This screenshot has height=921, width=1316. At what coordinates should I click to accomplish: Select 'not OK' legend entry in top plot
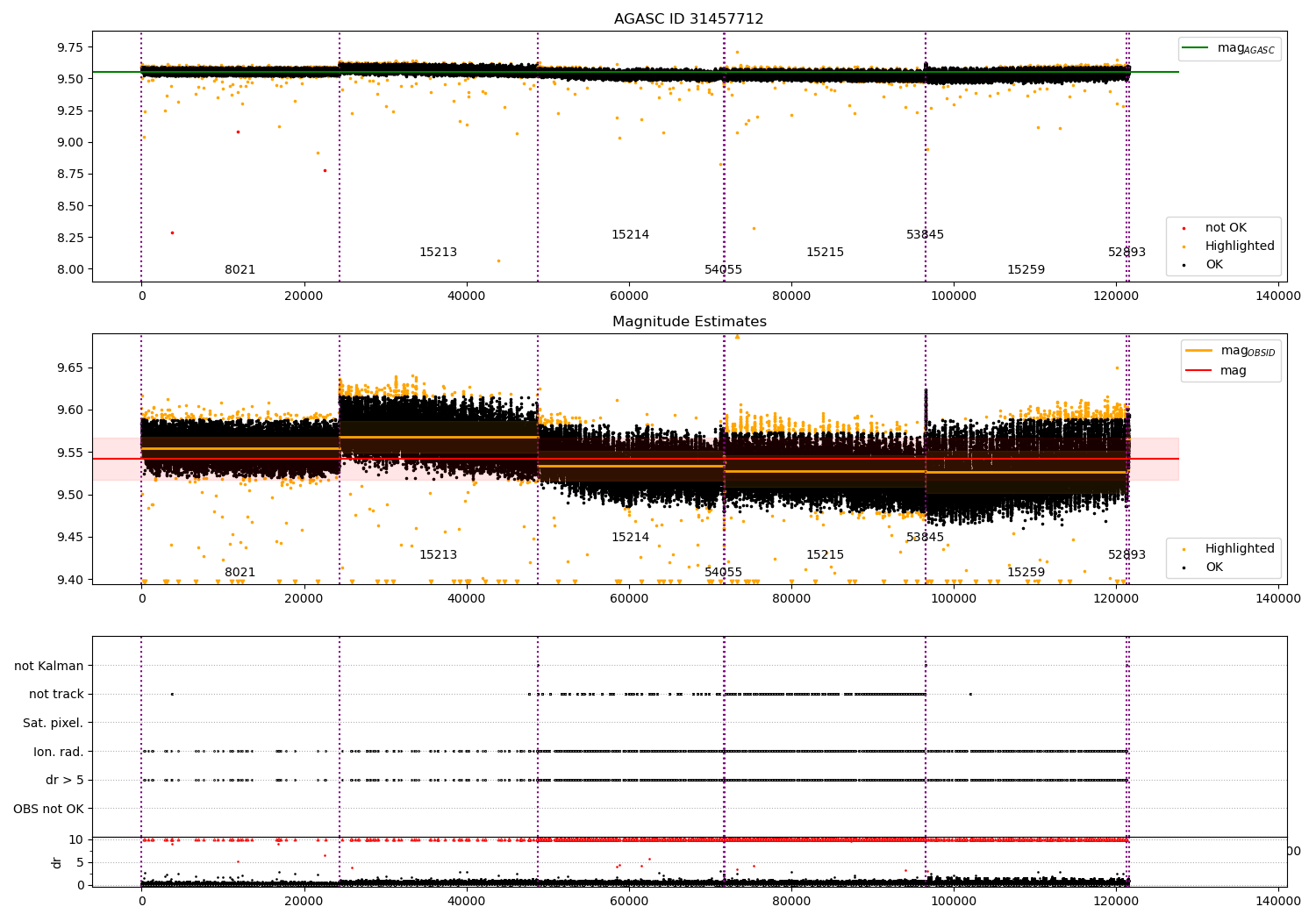tap(1225, 228)
